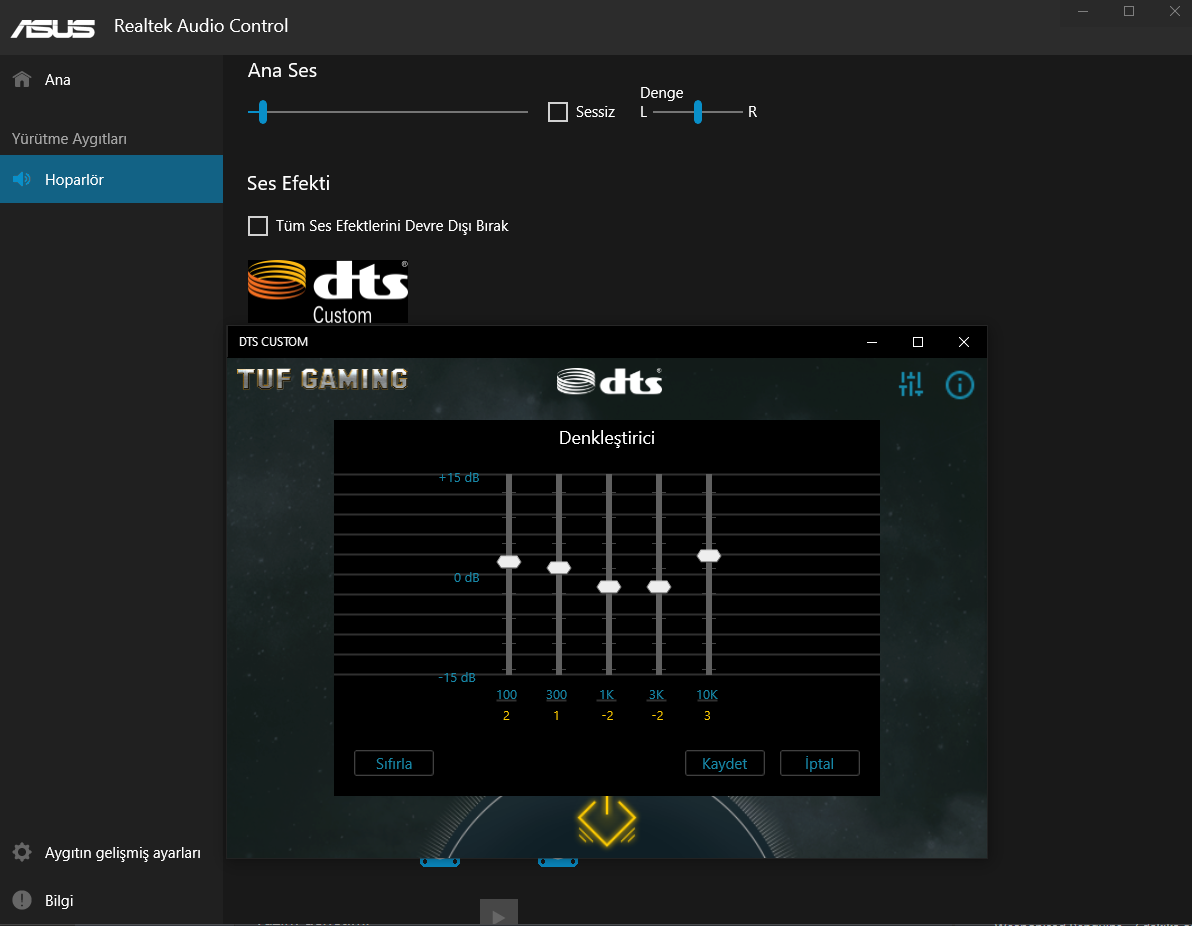Viewport: 1192px width, 926px height.
Task: Click the 100 Hz equalizer slider handle
Action: [x=509, y=562]
